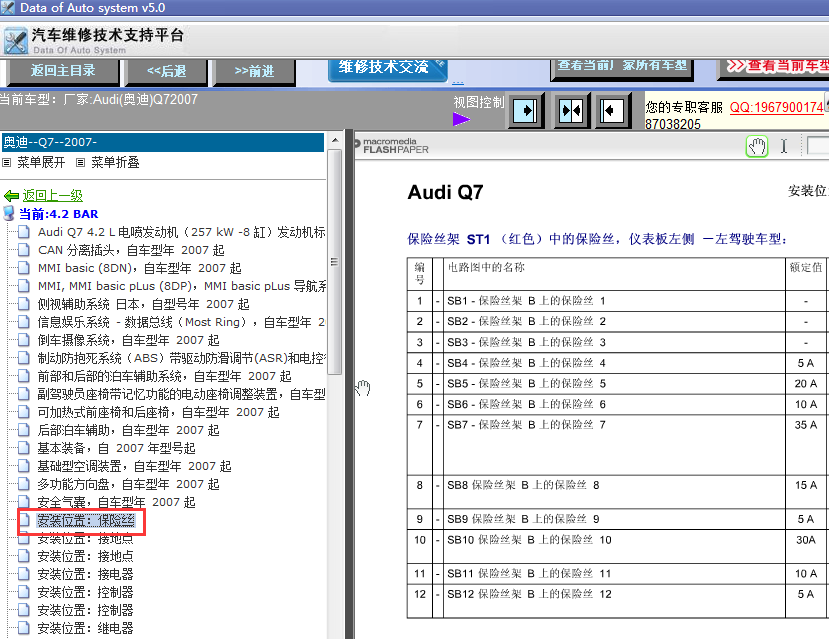829x639 pixels.
Task: Click the 当前:4.2 BAR node icon
Action: (x=9, y=214)
